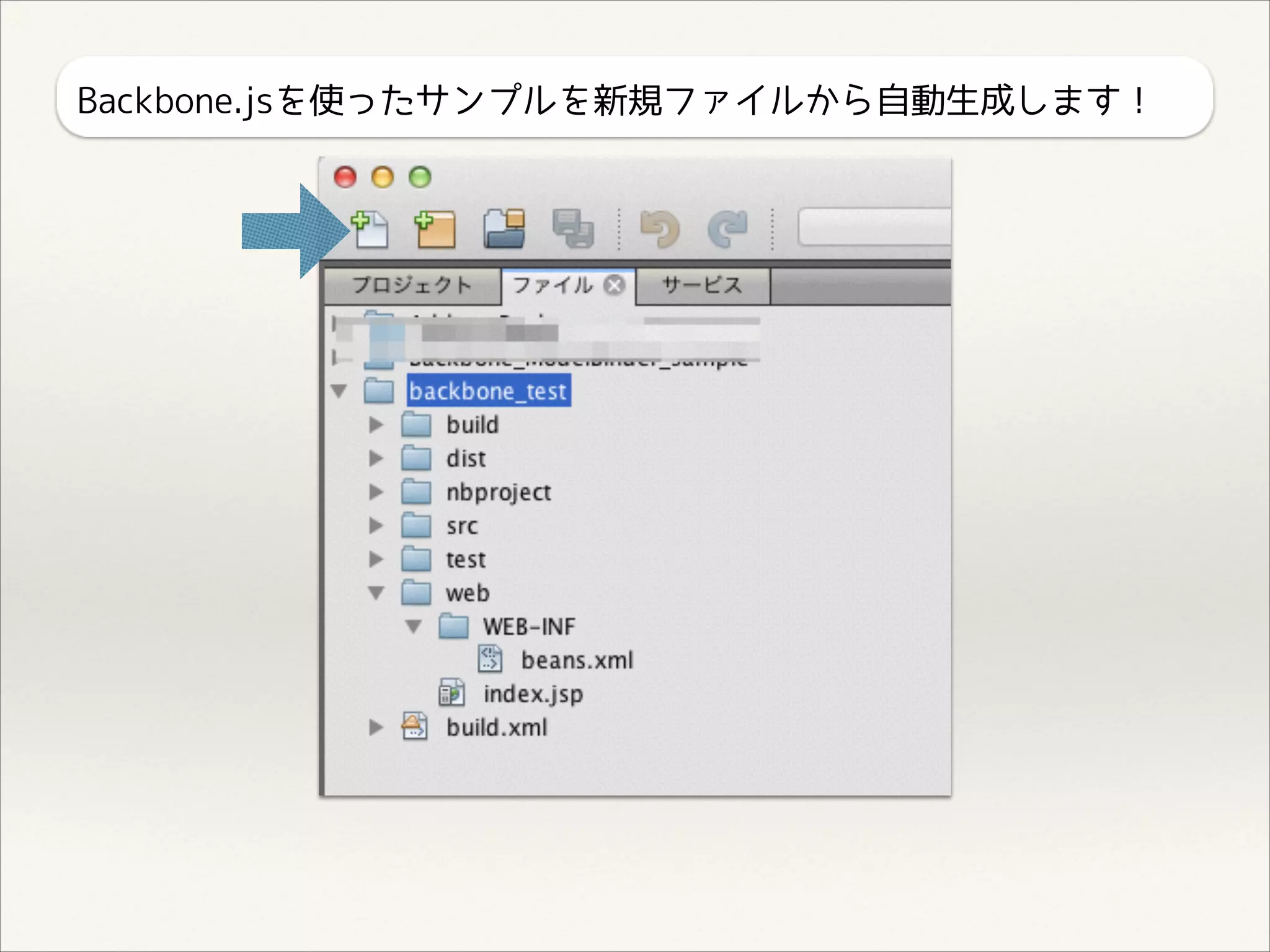This screenshot has height=952, width=1270.
Task: Expand the test folder node
Action: pyautogui.click(x=376, y=559)
